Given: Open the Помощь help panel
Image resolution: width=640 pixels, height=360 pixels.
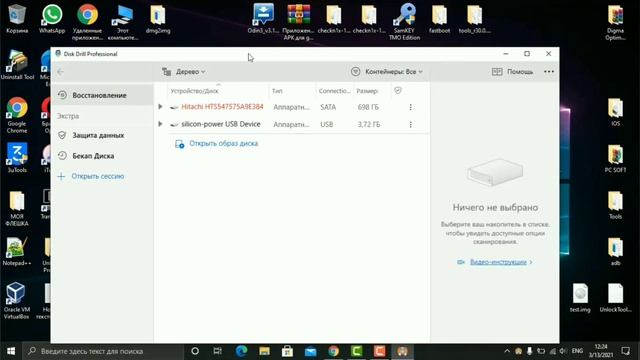Looking at the screenshot, I should (x=513, y=72).
